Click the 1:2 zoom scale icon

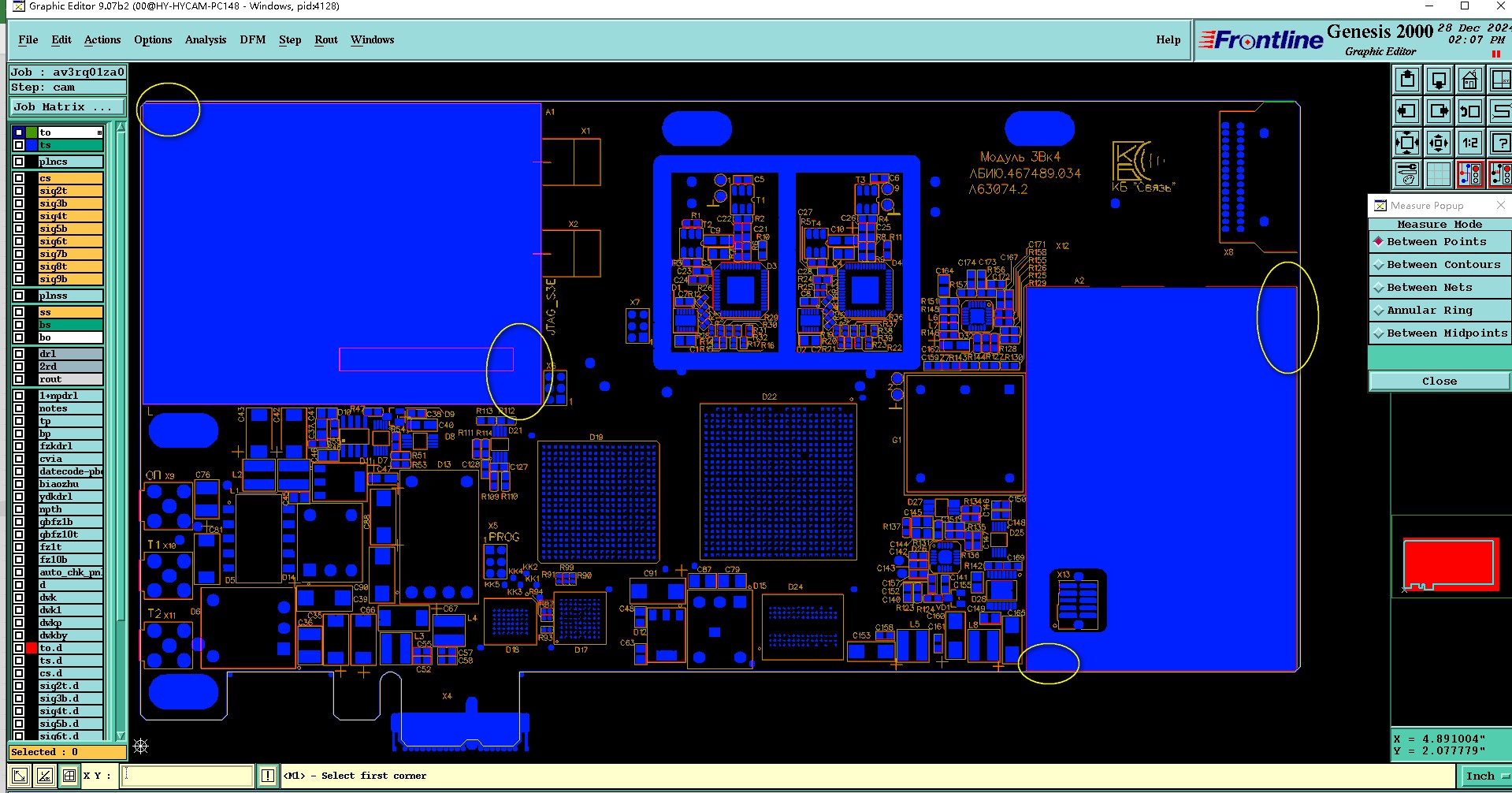1469,143
